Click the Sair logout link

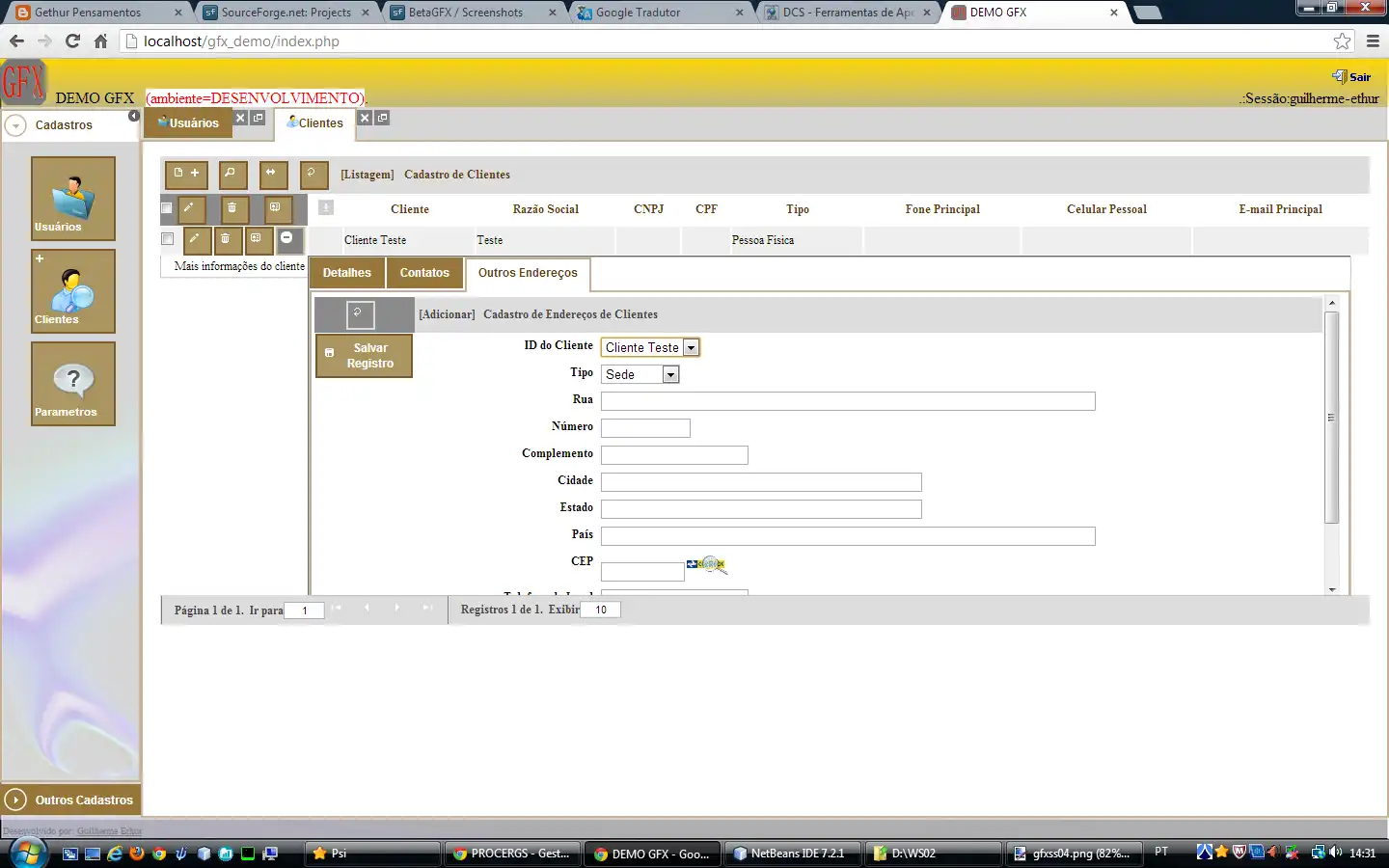(1352, 77)
